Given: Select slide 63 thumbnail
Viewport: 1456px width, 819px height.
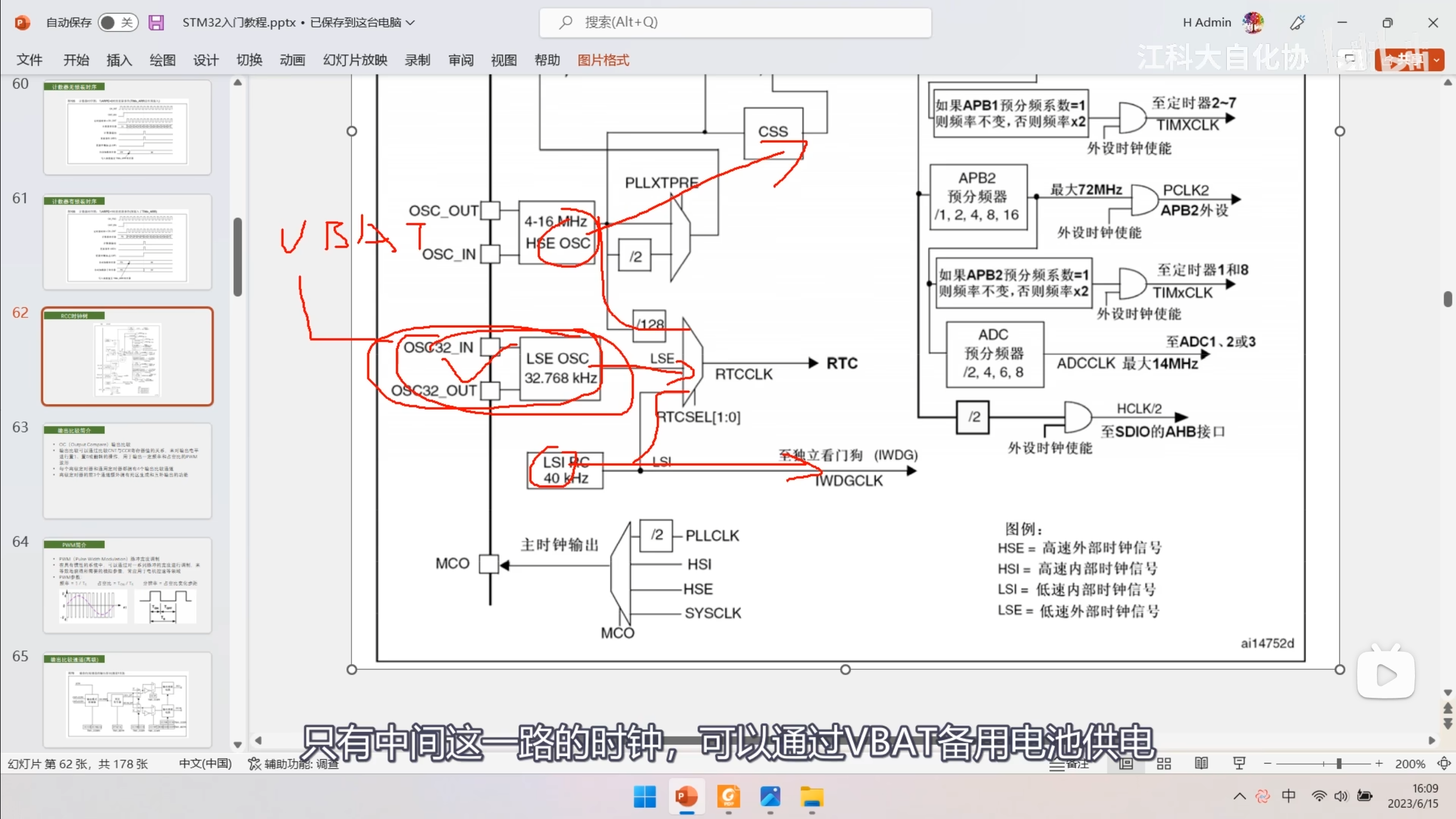Looking at the screenshot, I should pos(127,471).
